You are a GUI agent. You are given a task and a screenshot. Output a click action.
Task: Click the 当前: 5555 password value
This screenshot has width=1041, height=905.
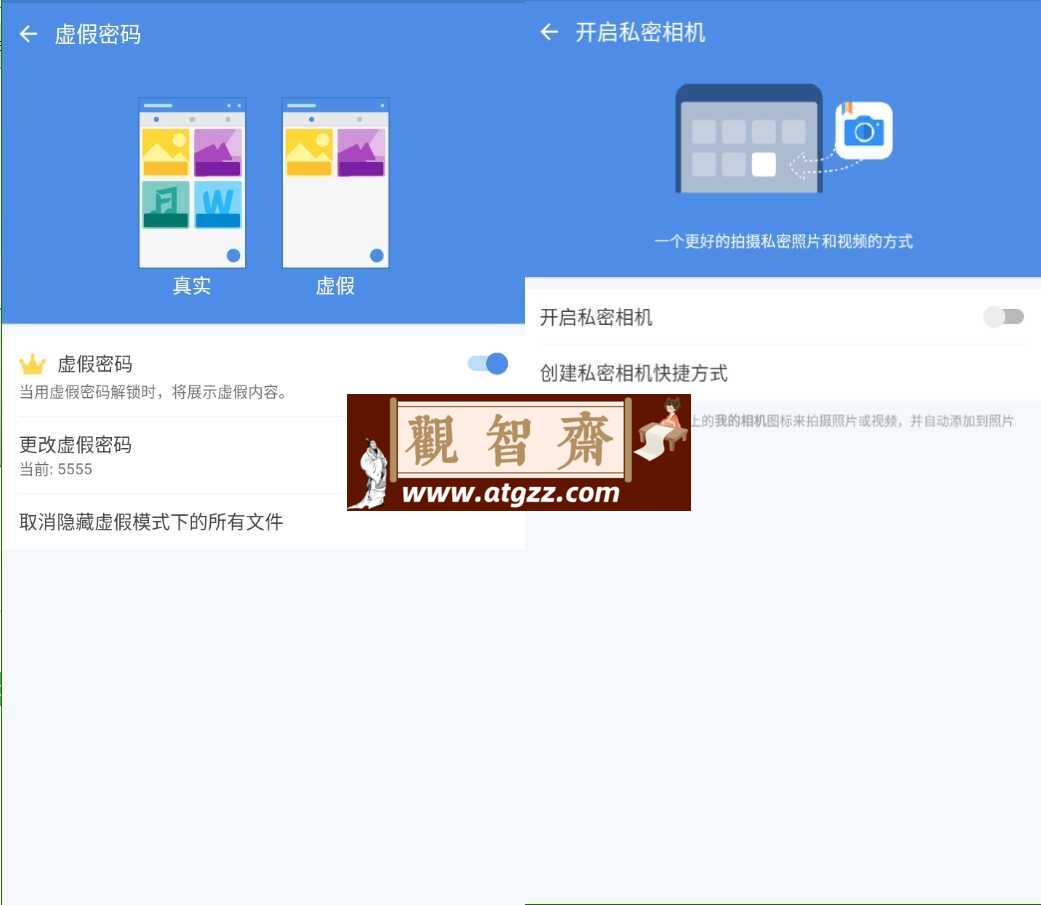coord(56,469)
